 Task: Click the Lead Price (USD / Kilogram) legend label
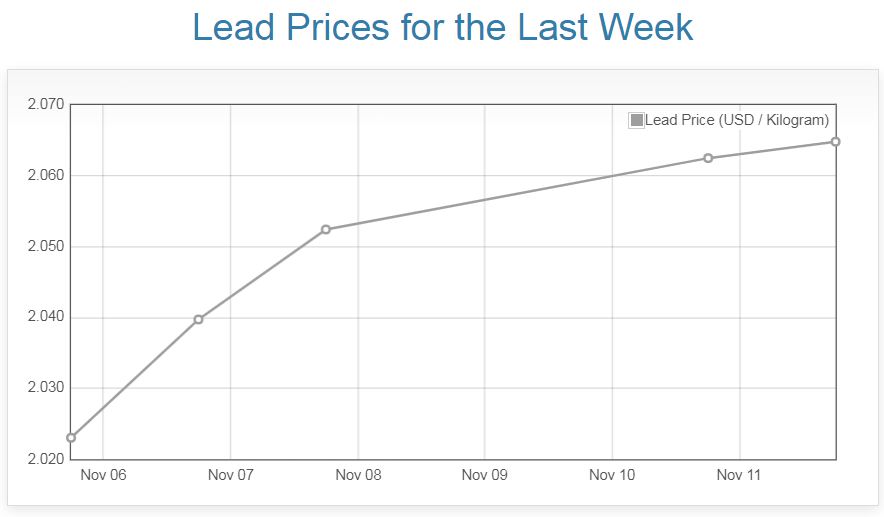tap(737, 120)
